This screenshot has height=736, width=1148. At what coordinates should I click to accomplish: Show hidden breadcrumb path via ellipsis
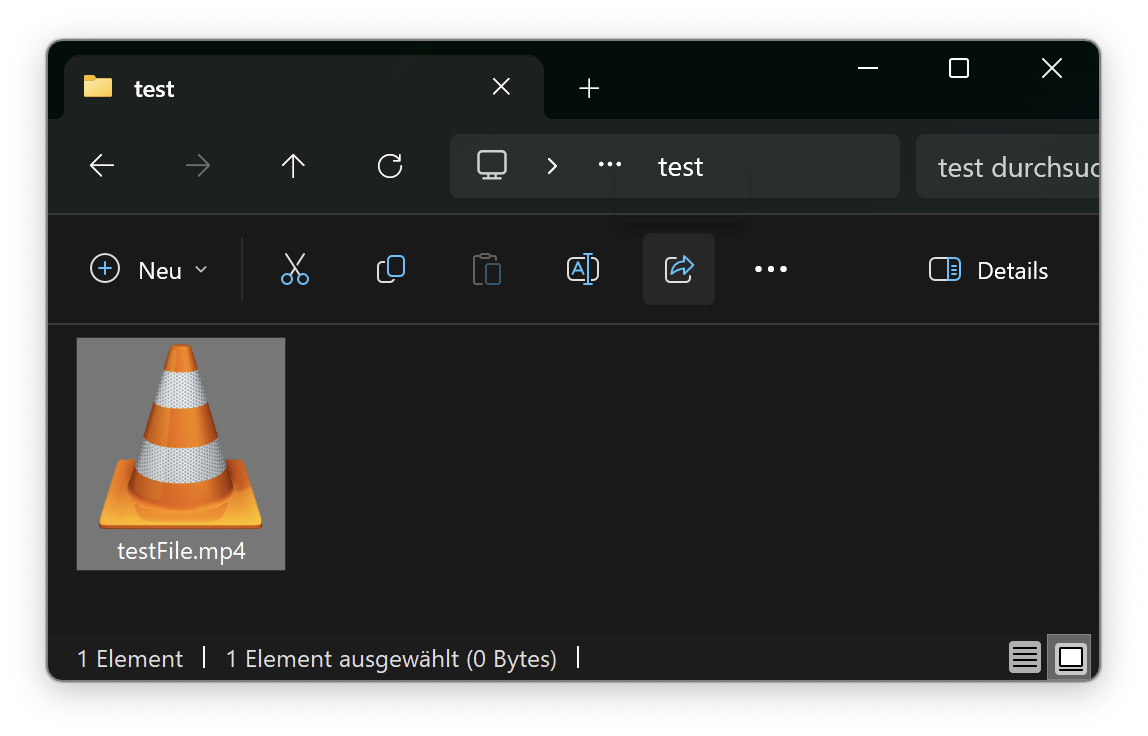coord(610,165)
